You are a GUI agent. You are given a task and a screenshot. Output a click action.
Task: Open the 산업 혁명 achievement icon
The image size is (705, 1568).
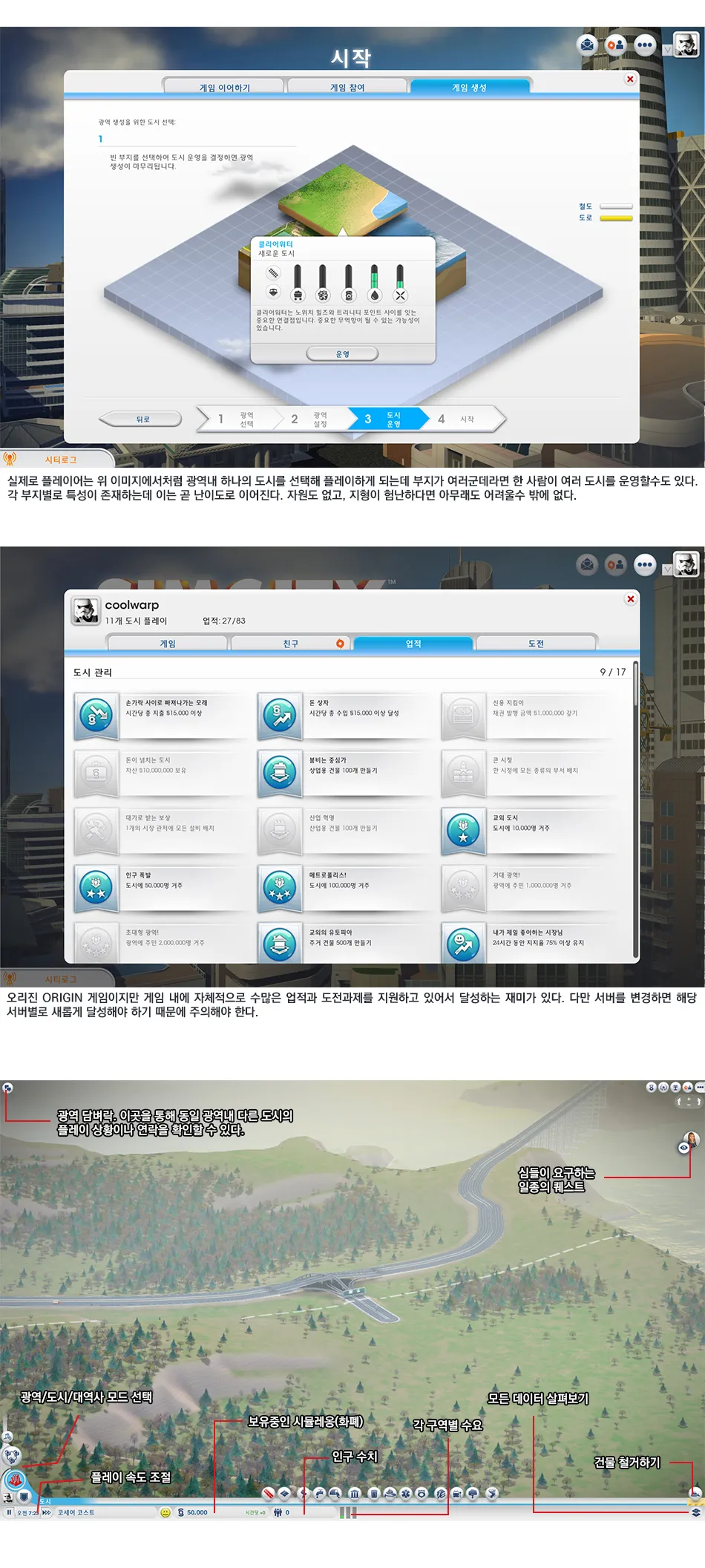pyautogui.click(x=280, y=830)
